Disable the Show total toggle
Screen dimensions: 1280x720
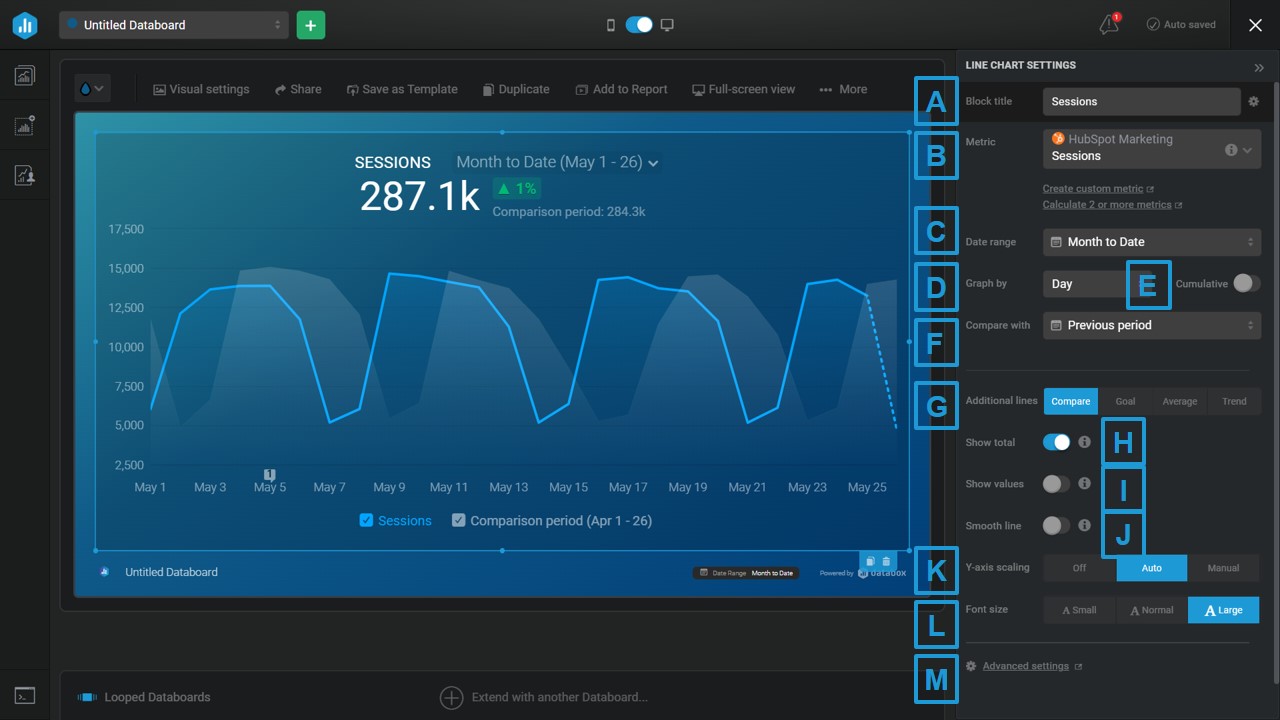(x=1056, y=442)
